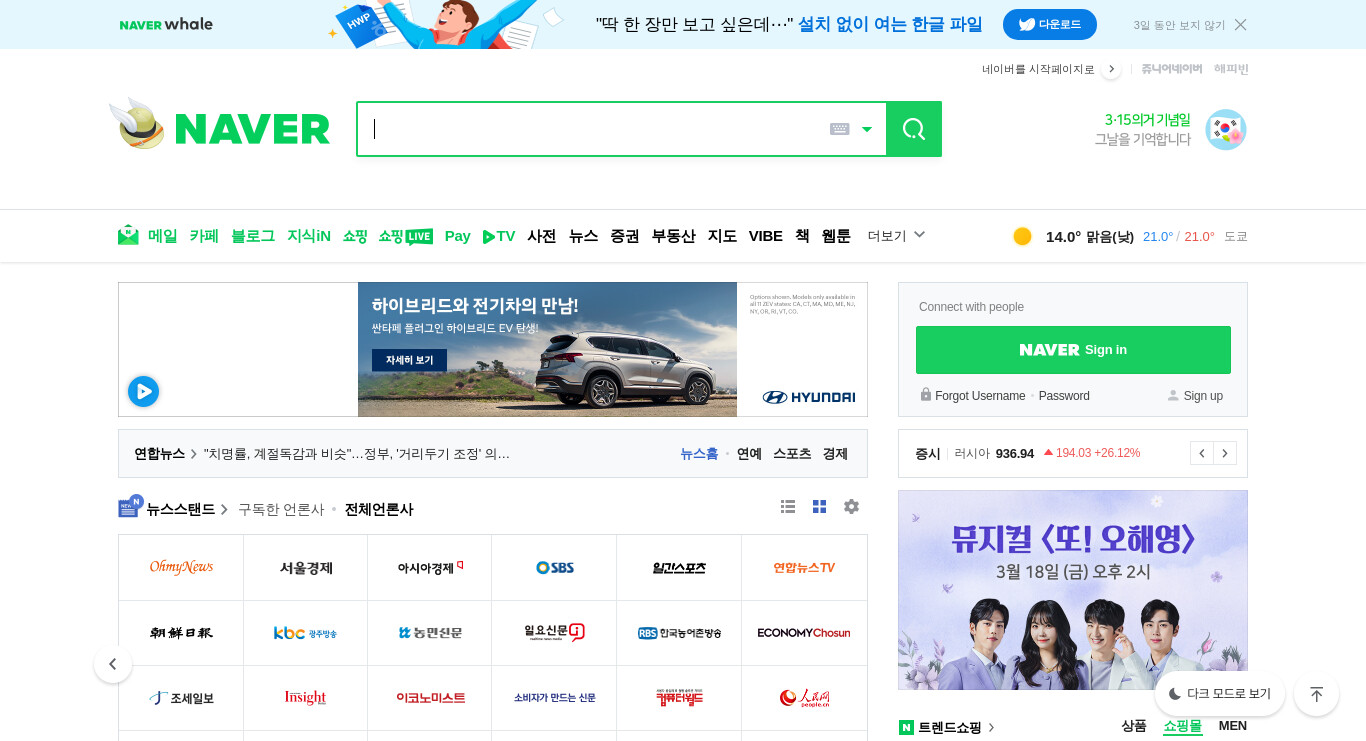Click the Sign up link
The height and width of the screenshot is (741, 1366).
point(1203,396)
